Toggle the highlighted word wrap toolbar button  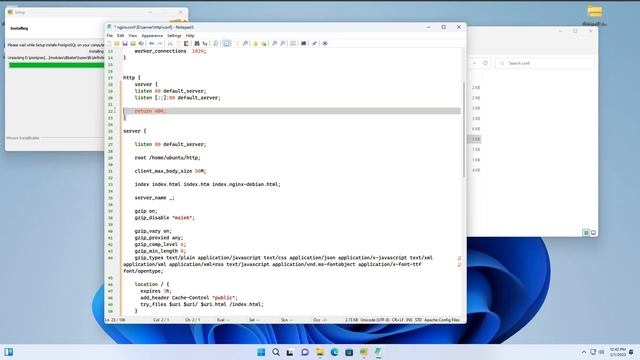[227, 43]
